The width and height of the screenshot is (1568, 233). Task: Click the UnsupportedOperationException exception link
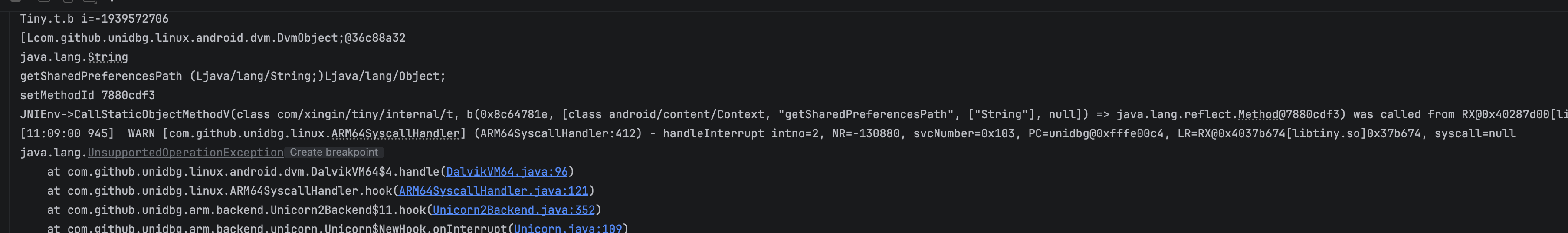coord(185,153)
